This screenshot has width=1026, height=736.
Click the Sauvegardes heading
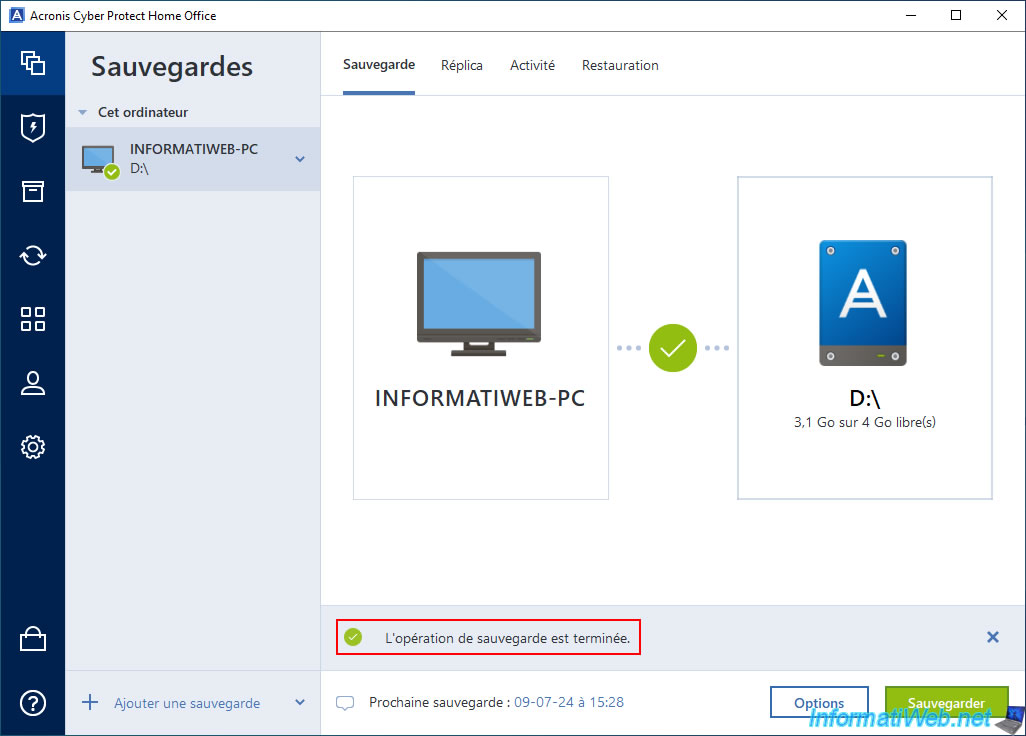click(172, 67)
